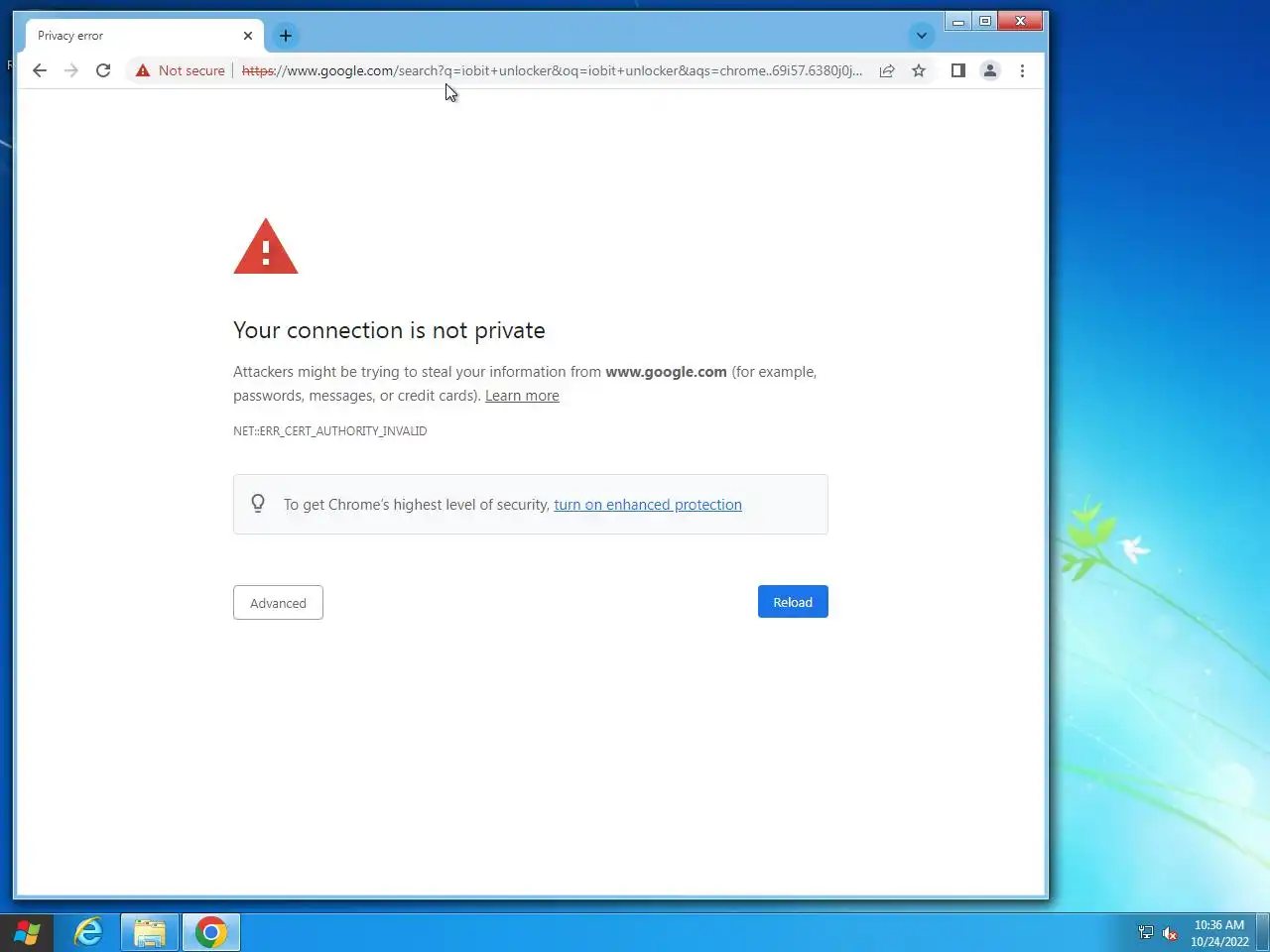Open a new tab with the plus button
Image resolution: width=1270 pixels, height=952 pixels.
[x=286, y=36]
